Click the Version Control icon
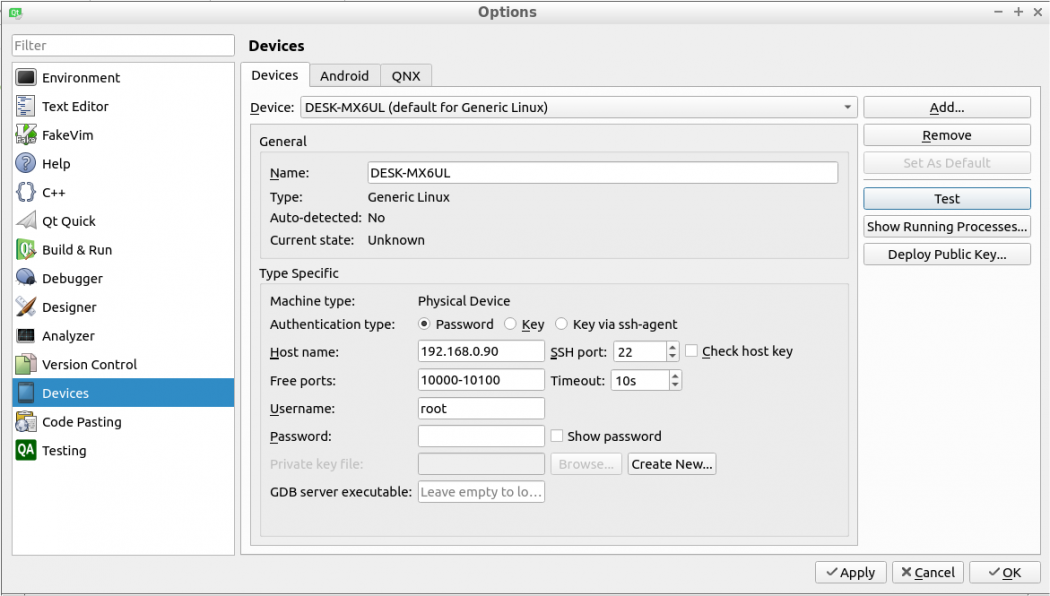This screenshot has width=1050, height=596. [26, 364]
